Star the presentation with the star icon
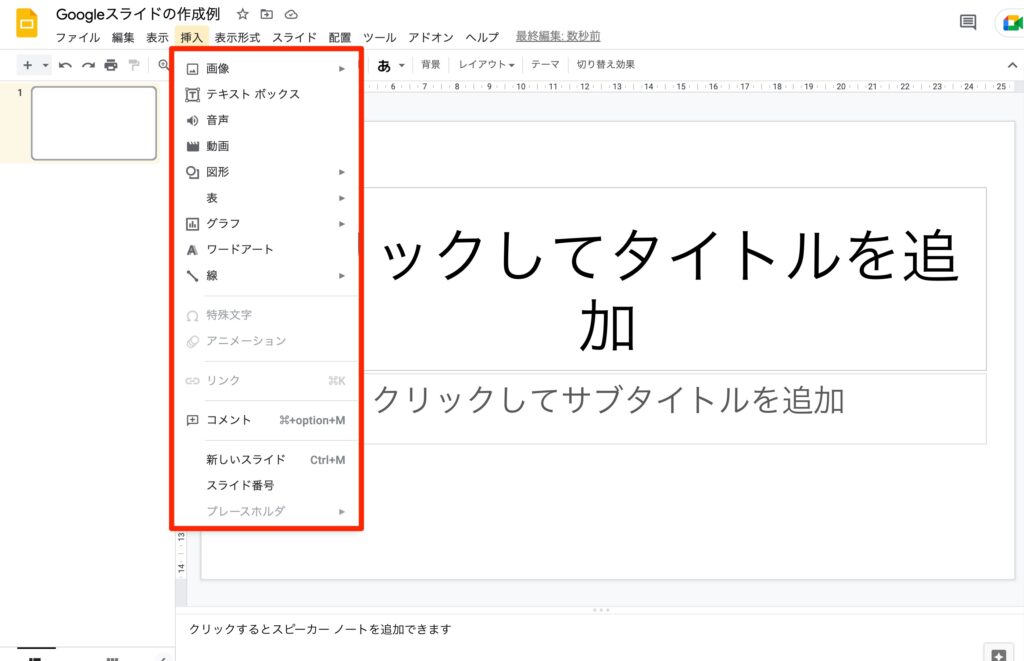This screenshot has width=1024, height=661. [242, 15]
